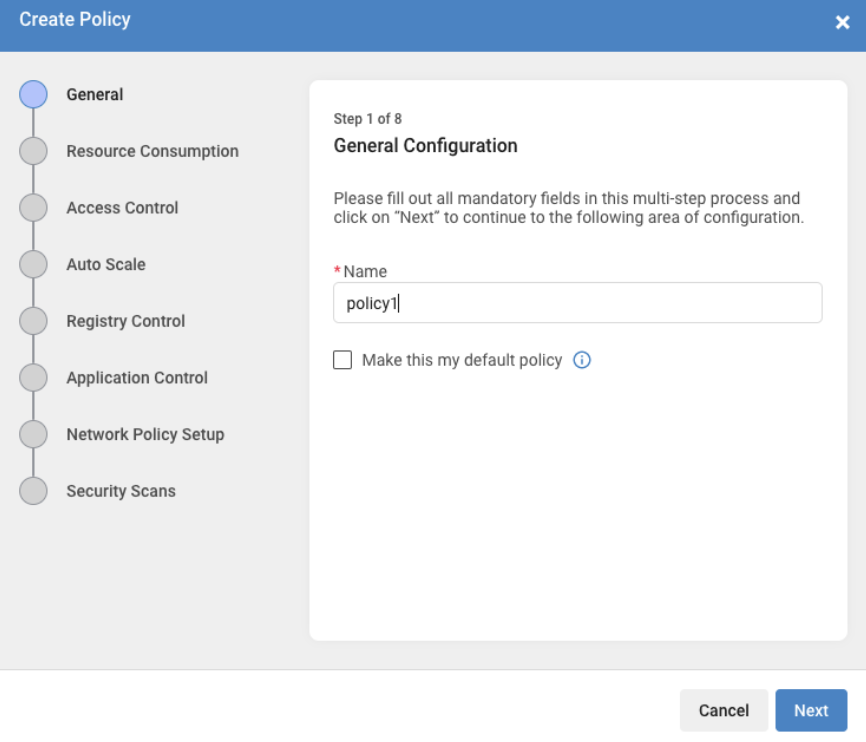
Task: Select the Registry Control step label
Action: (x=125, y=321)
